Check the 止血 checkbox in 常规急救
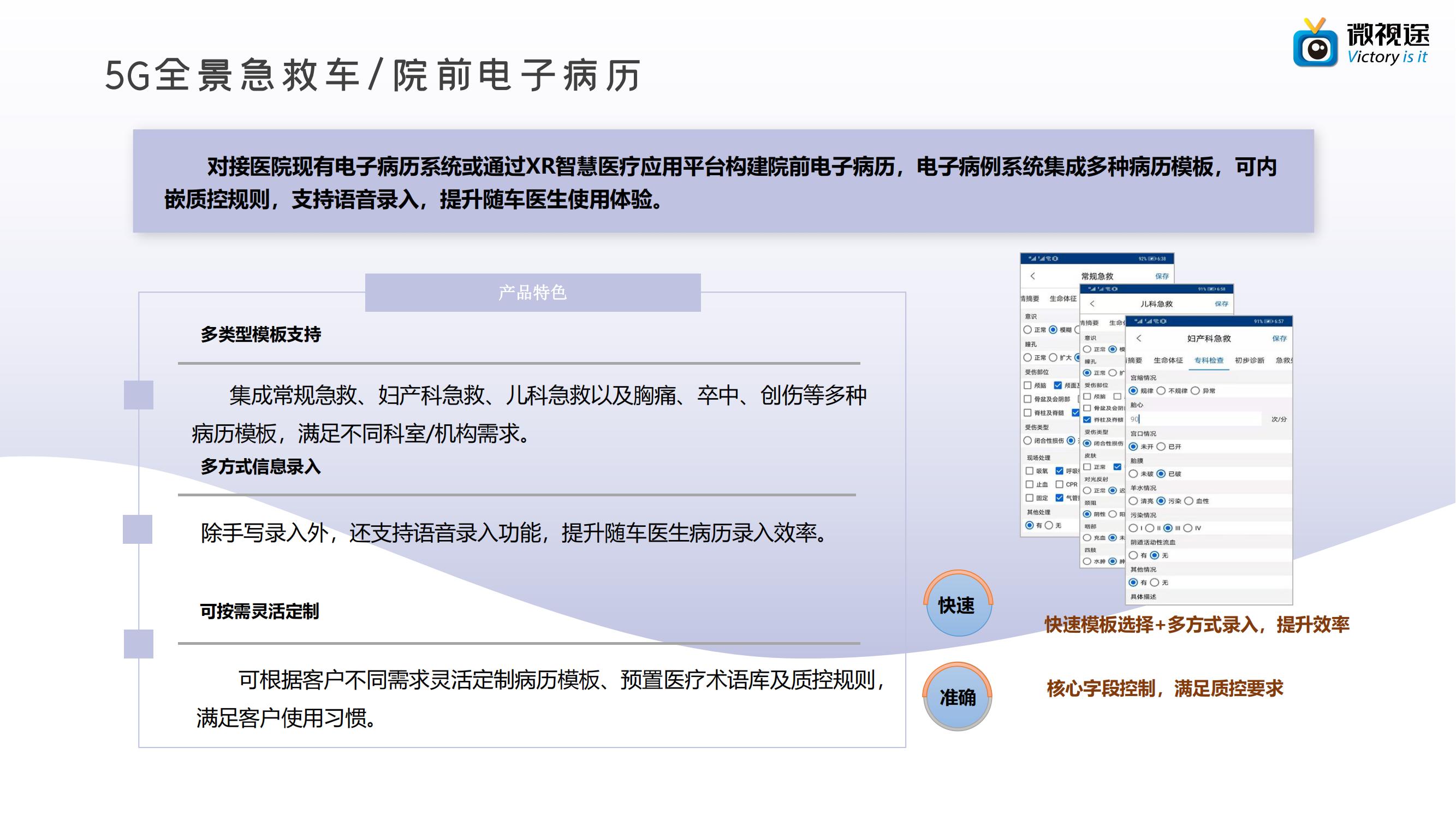The width and height of the screenshot is (1456, 819). tap(1029, 484)
